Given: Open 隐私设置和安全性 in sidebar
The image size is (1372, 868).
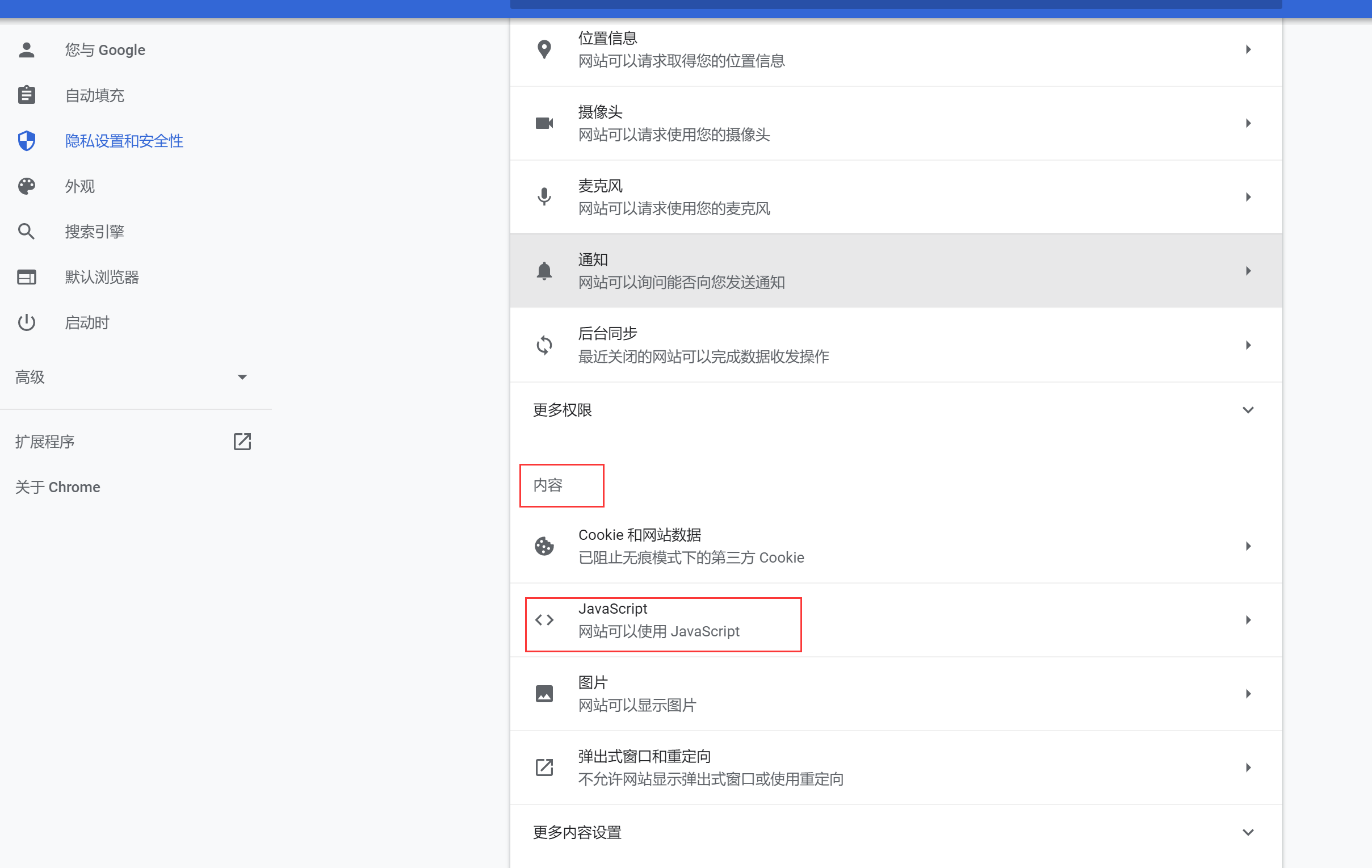Looking at the screenshot, I should tap(124, 141).
